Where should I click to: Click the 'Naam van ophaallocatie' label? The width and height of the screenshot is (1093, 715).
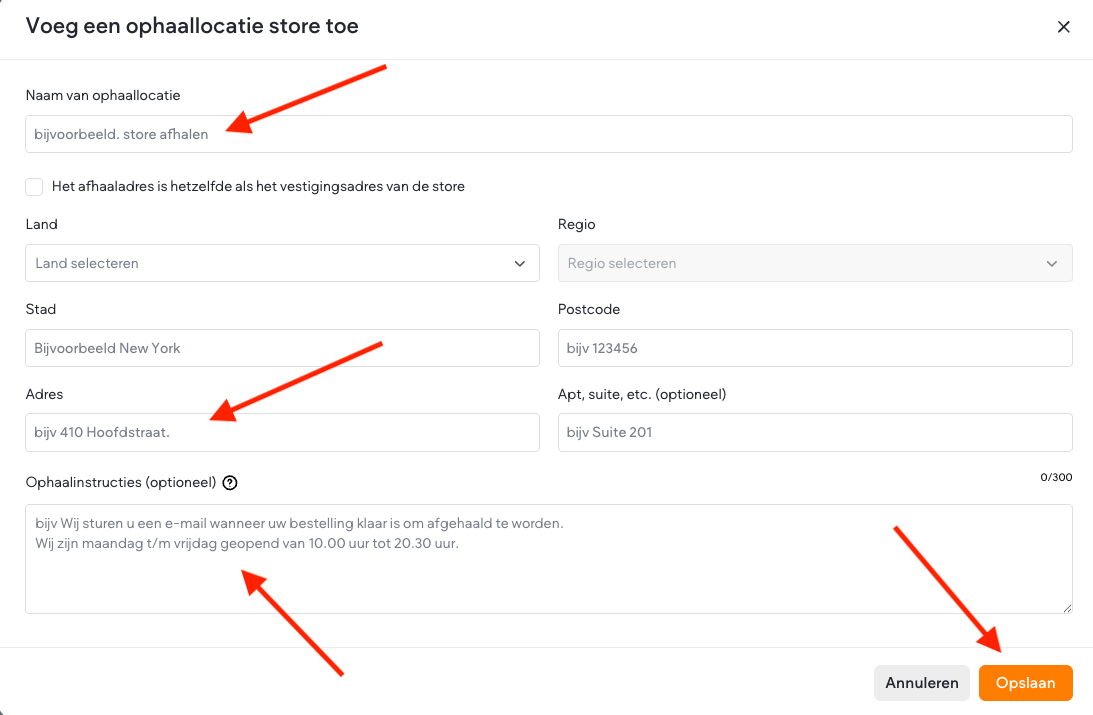tap(102, 95)
